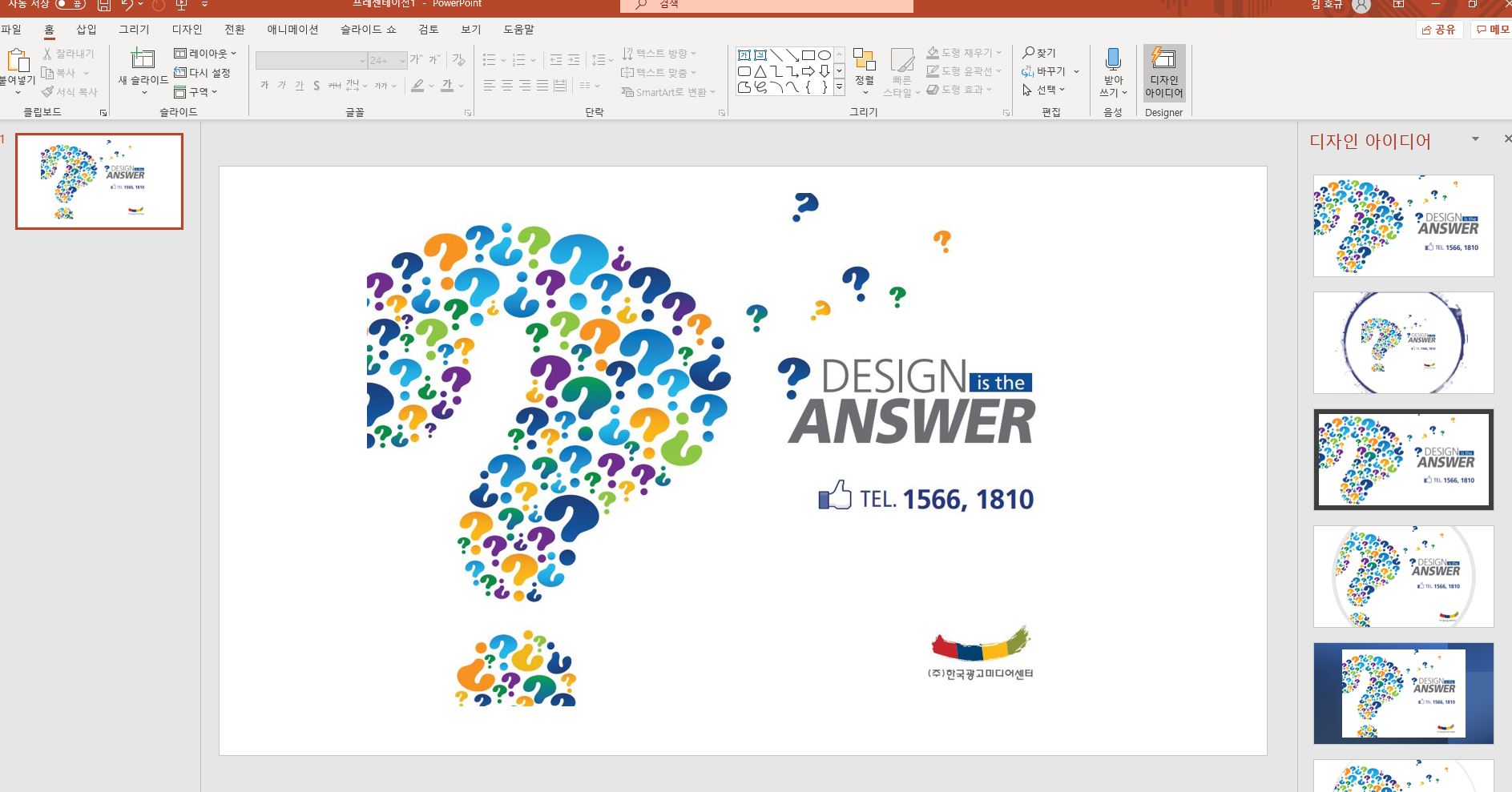The height and width of the screenshot is (792, 1512).
Task: Open the 구역 (Section) dropdown
Action: tap(196, 92)
